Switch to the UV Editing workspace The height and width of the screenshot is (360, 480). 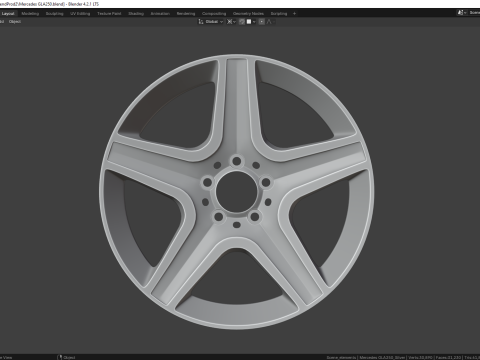click(80, 14)
